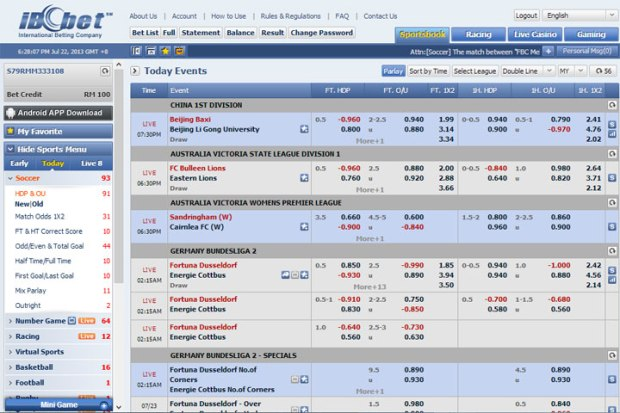Open match info icon beside Energie Cottbus
This screenshot has width=620, height=413.
295,275
